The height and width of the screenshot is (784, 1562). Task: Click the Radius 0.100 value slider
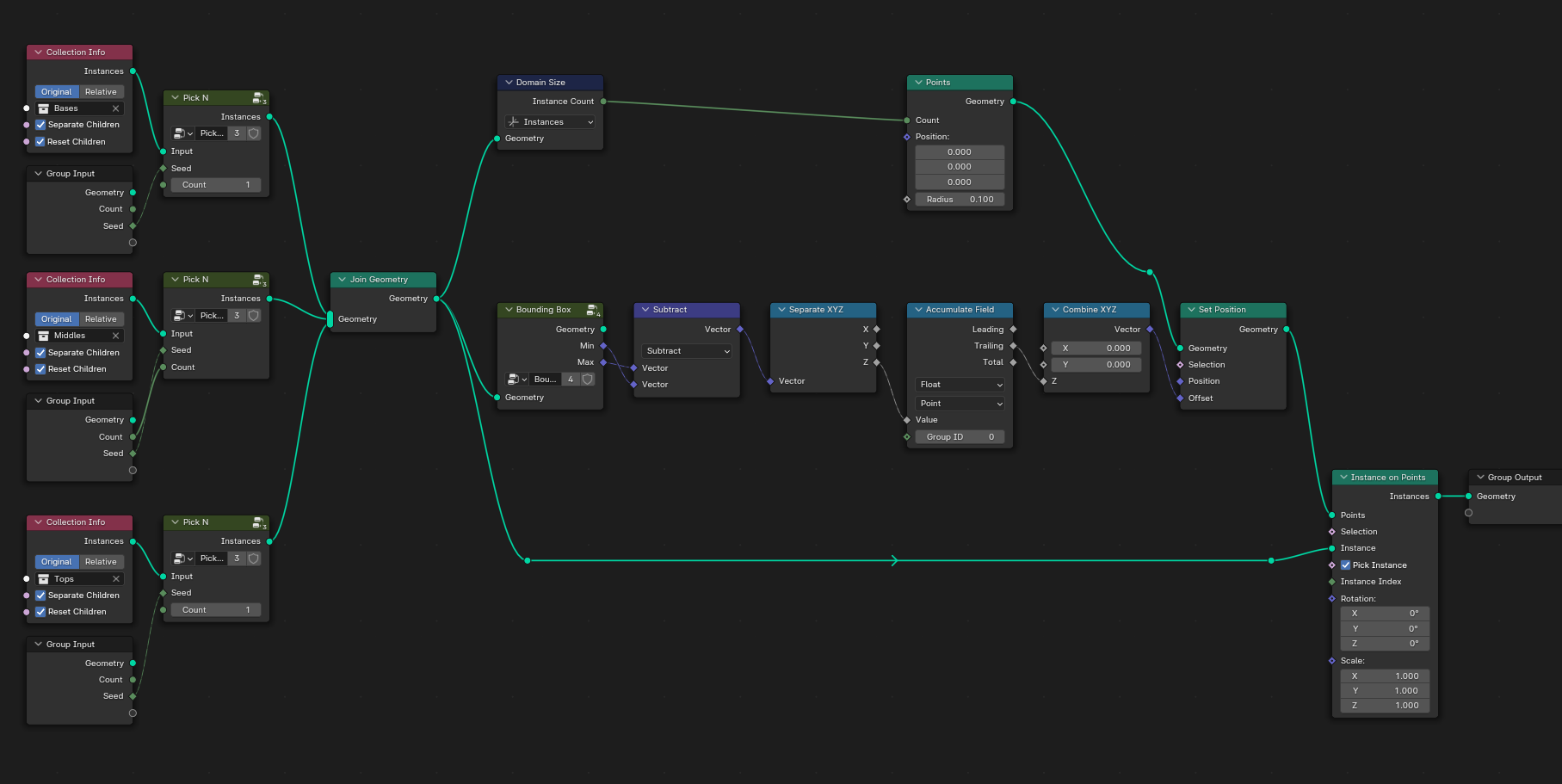pos(960,200)
